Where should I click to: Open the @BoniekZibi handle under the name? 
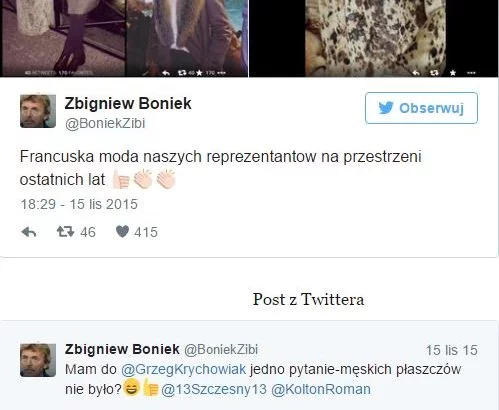pos(105,123)
